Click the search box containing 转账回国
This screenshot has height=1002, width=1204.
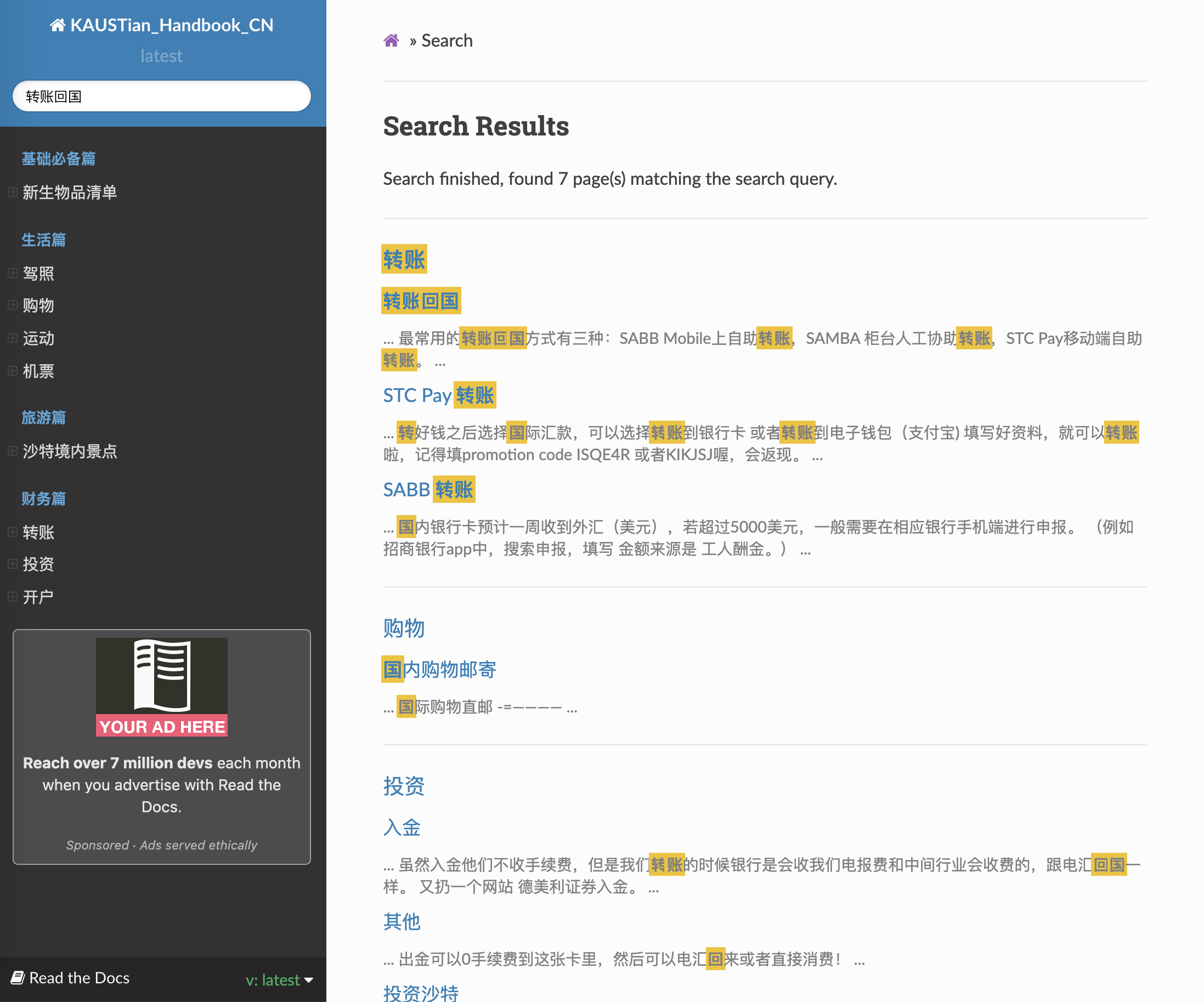162,97
